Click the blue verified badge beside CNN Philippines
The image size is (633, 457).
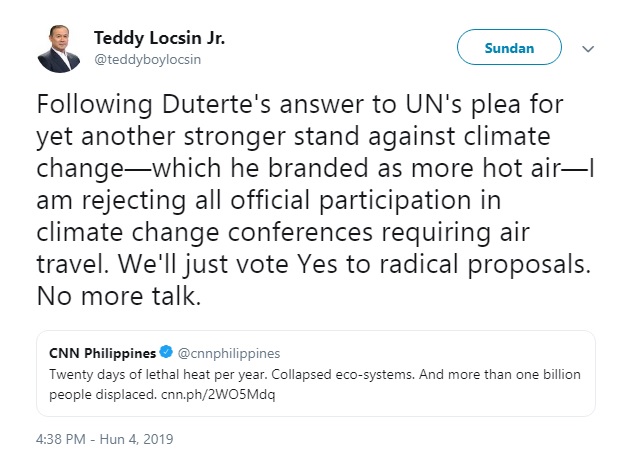(167, 353)
